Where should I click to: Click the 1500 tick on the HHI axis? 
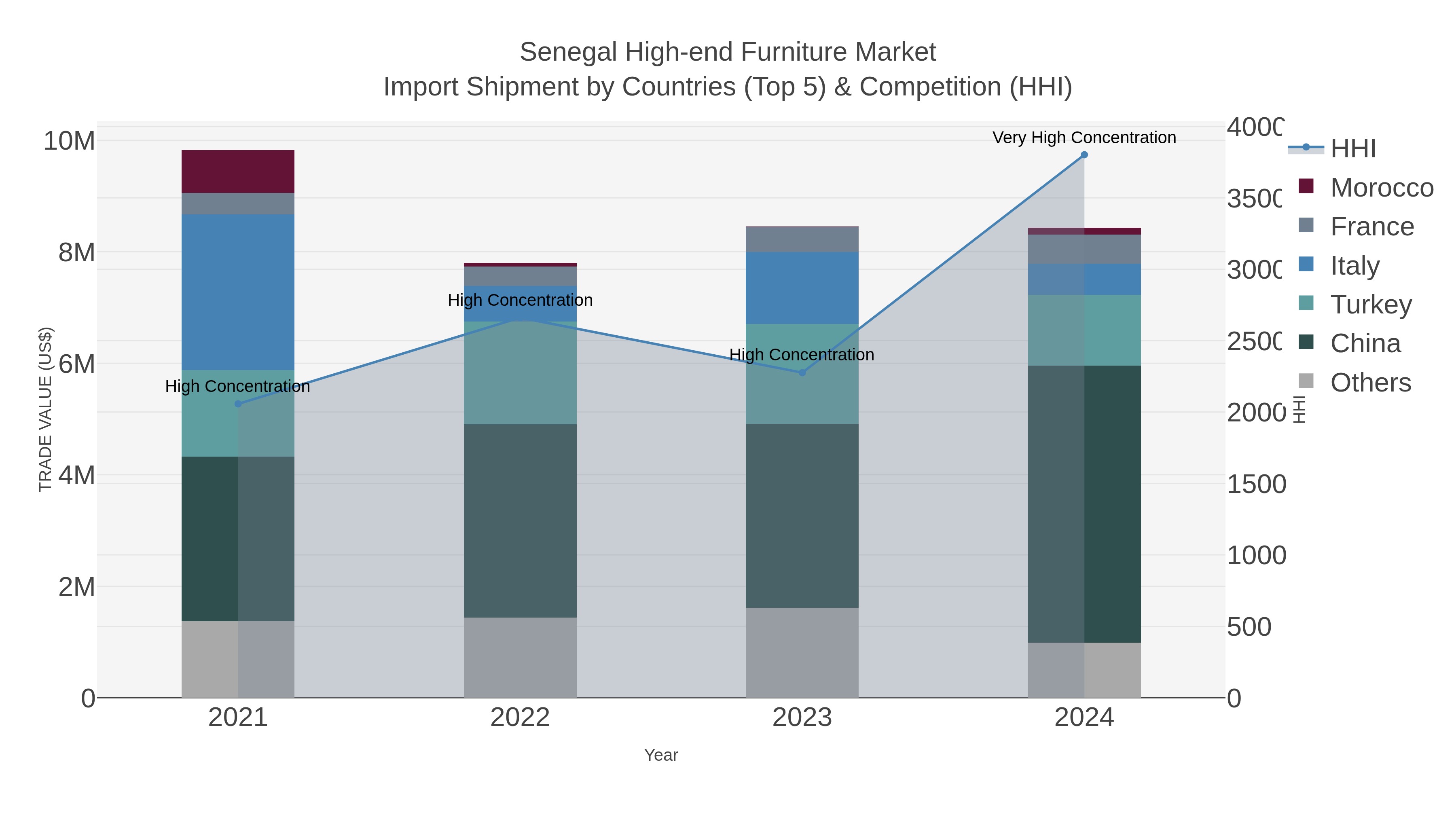click(1257, 485)
